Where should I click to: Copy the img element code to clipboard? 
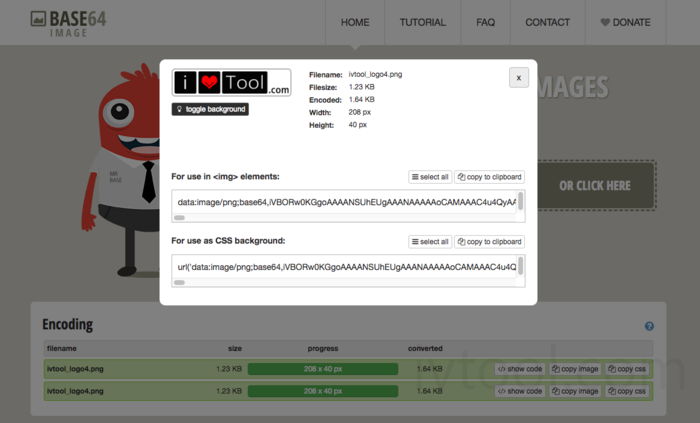(x=490, y=177)
